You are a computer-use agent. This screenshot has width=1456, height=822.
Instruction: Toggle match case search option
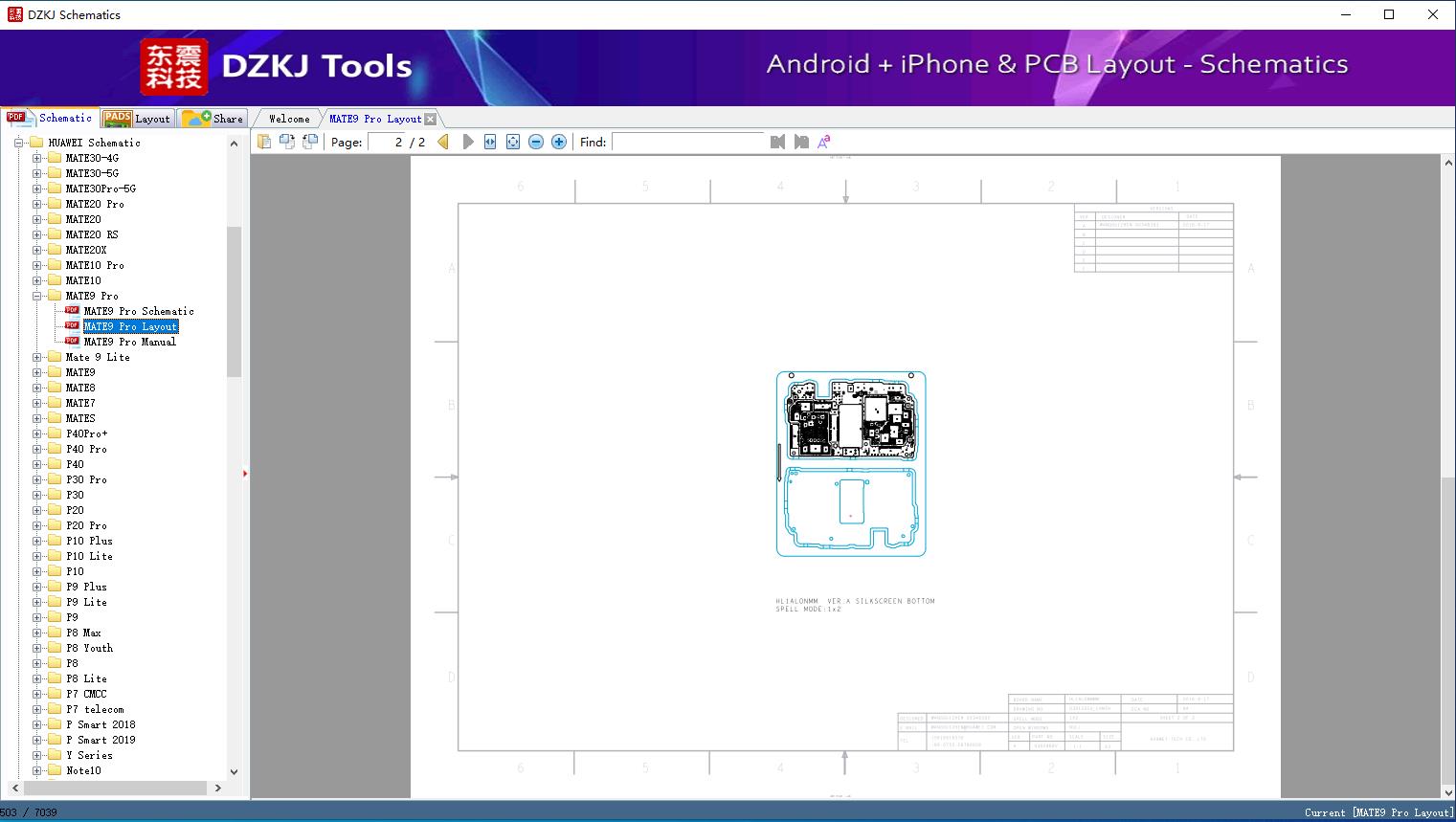823,142
